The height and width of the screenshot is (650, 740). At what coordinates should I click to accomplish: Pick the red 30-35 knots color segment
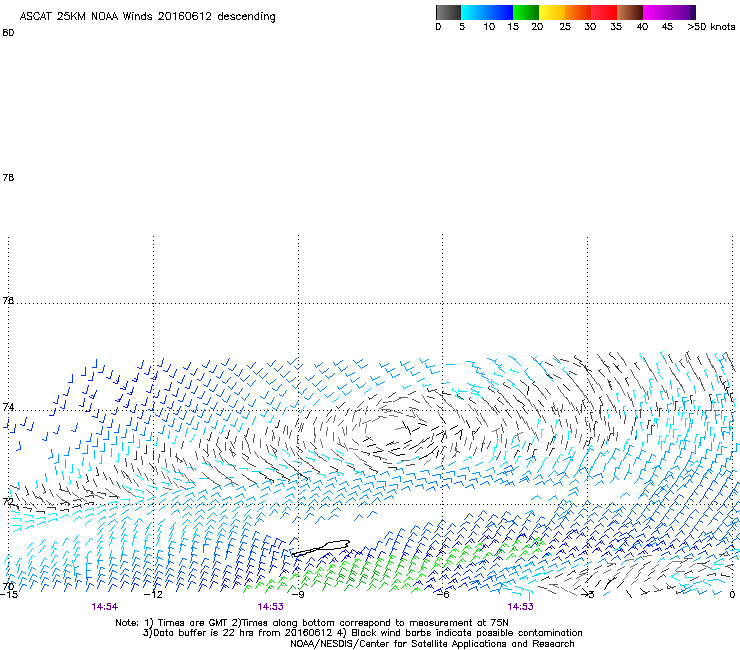coord(604,12)
